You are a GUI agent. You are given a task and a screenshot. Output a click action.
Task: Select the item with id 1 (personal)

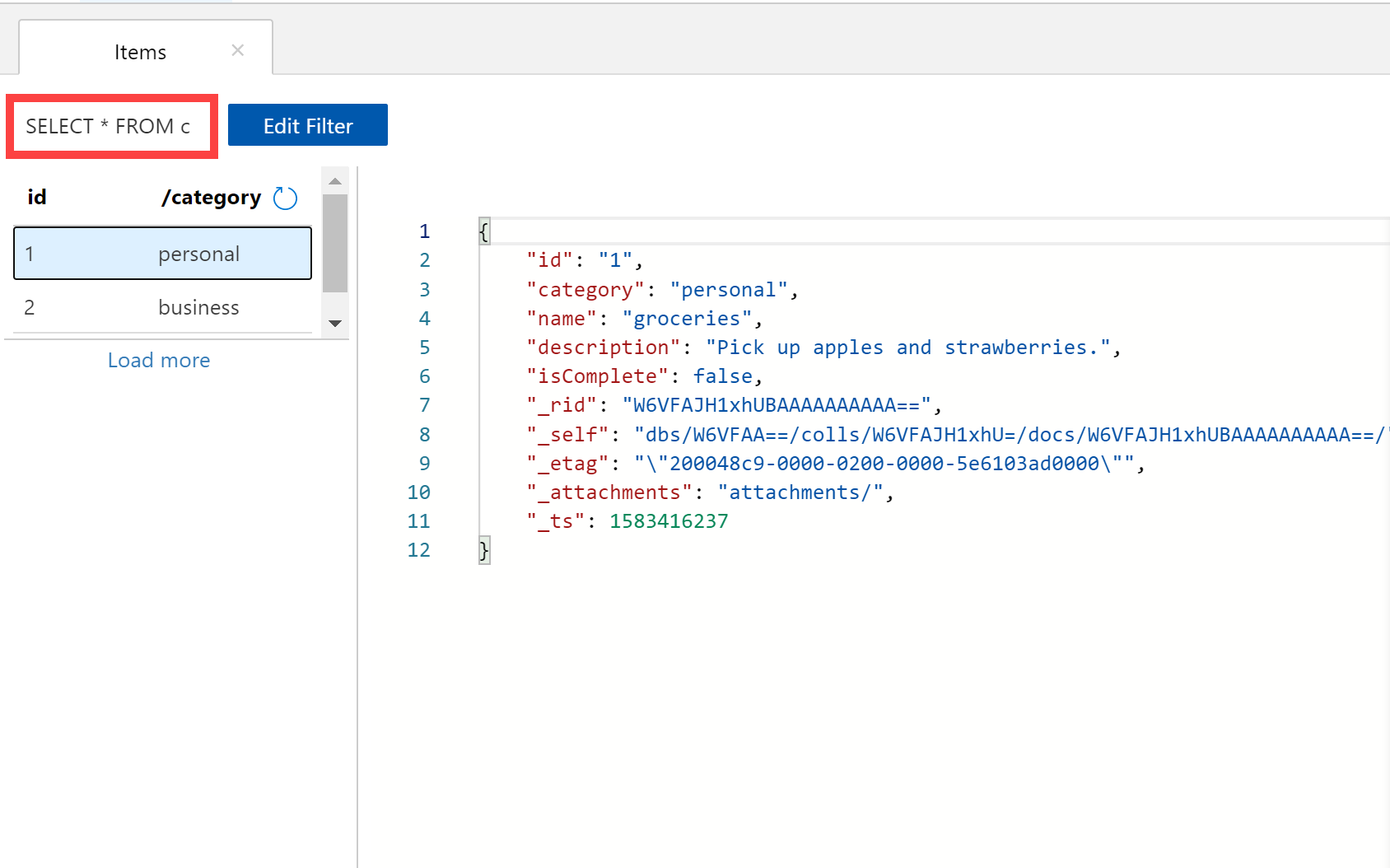coord(162,254)
